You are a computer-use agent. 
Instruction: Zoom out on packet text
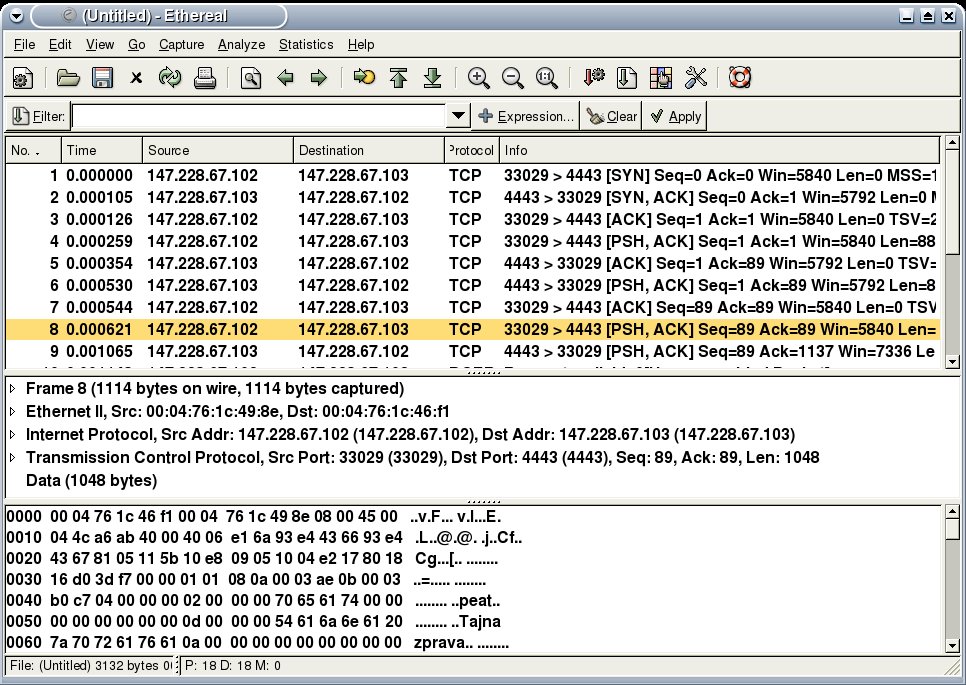tap(512, 78)
